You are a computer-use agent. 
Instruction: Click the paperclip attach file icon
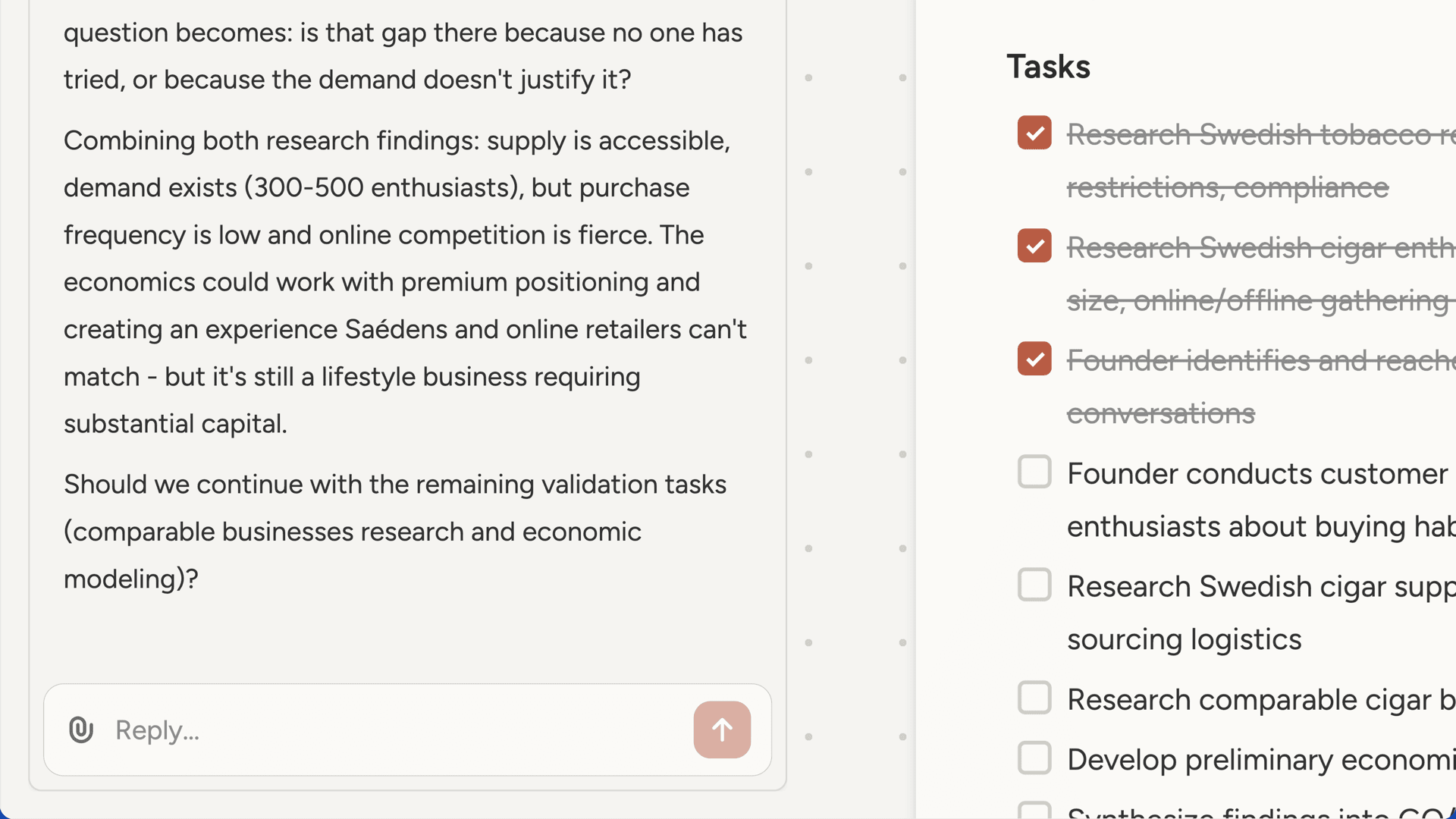pos(81,730)
